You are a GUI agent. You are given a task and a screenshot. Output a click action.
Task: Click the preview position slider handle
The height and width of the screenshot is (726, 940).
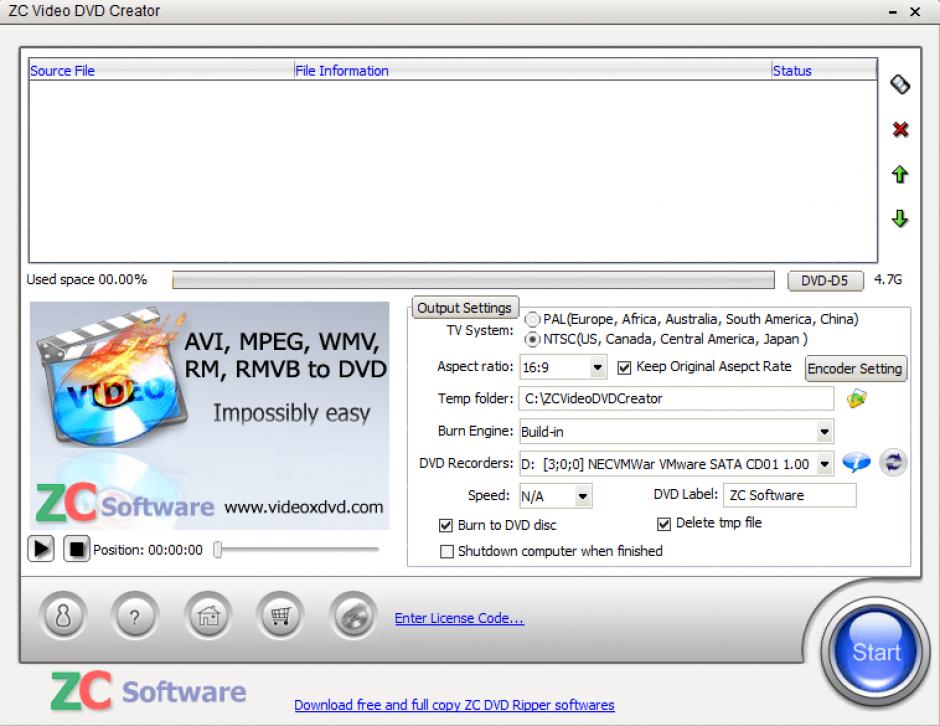(x=218, y=549)
